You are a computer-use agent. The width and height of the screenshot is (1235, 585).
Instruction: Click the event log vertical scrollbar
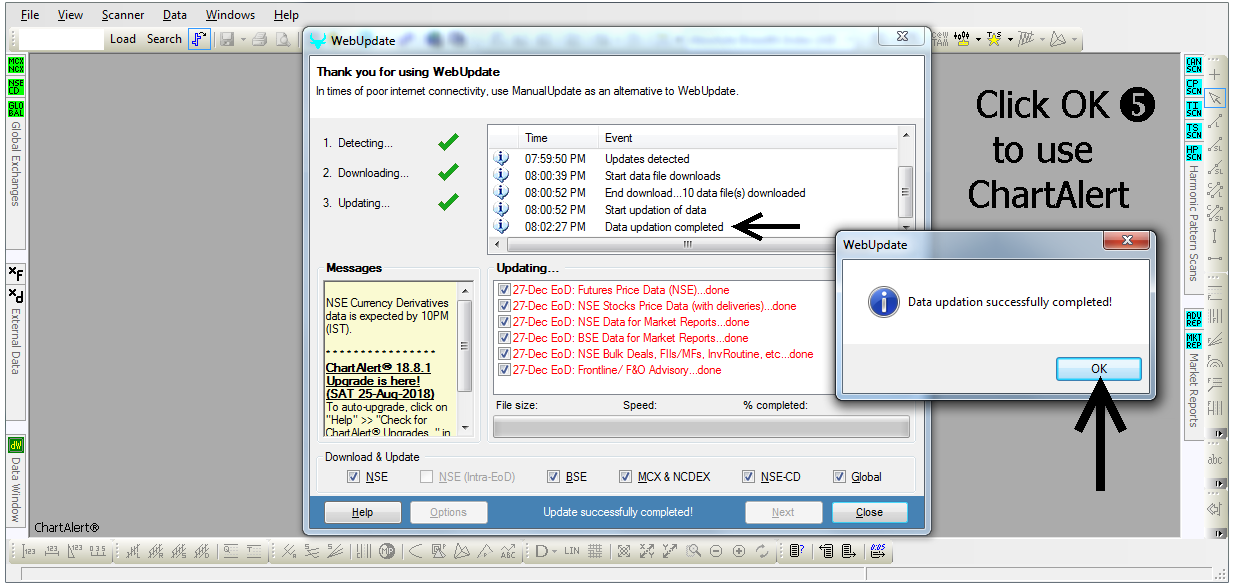(x=906, y=181)
